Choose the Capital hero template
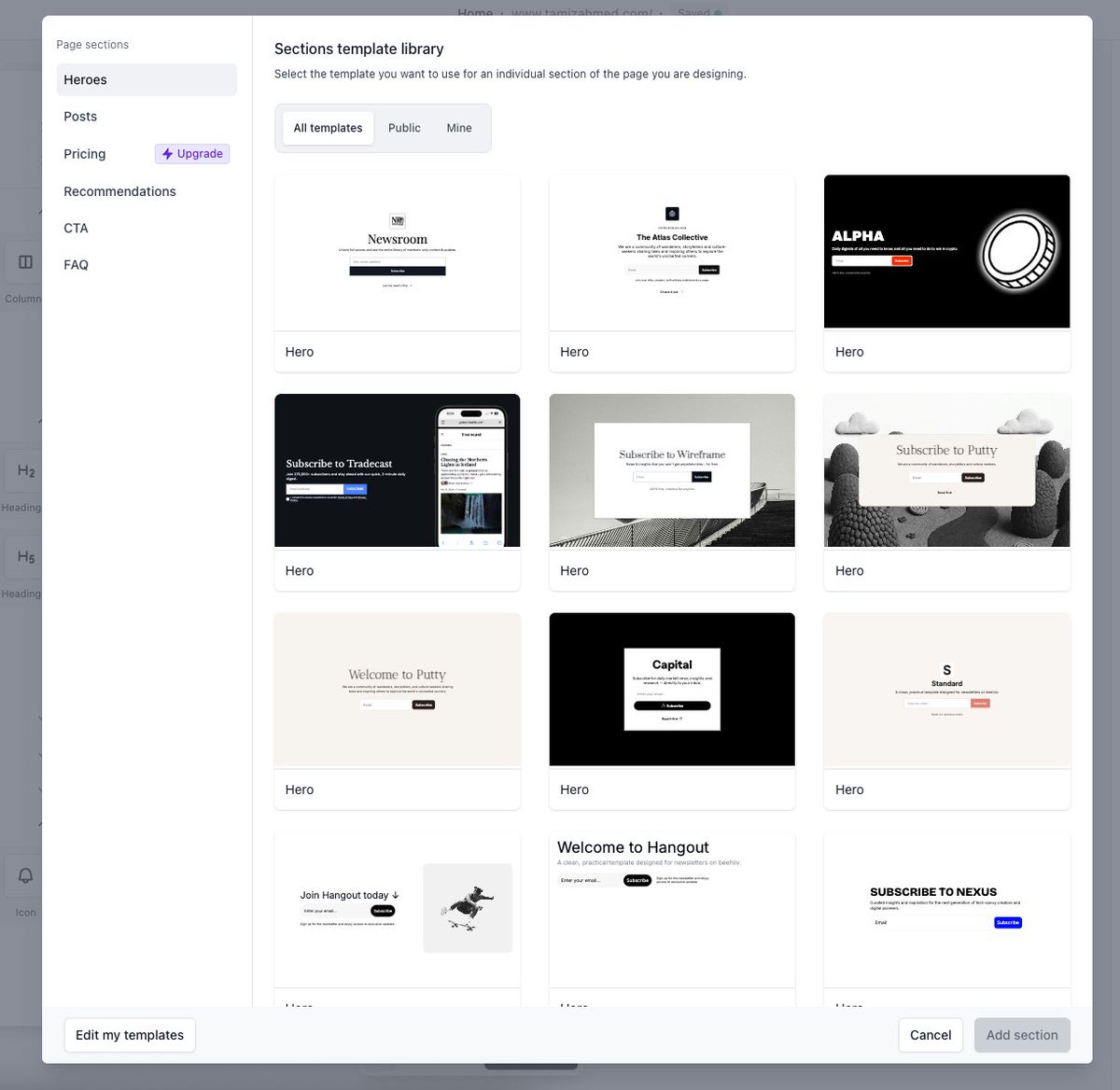 (672, 711)
